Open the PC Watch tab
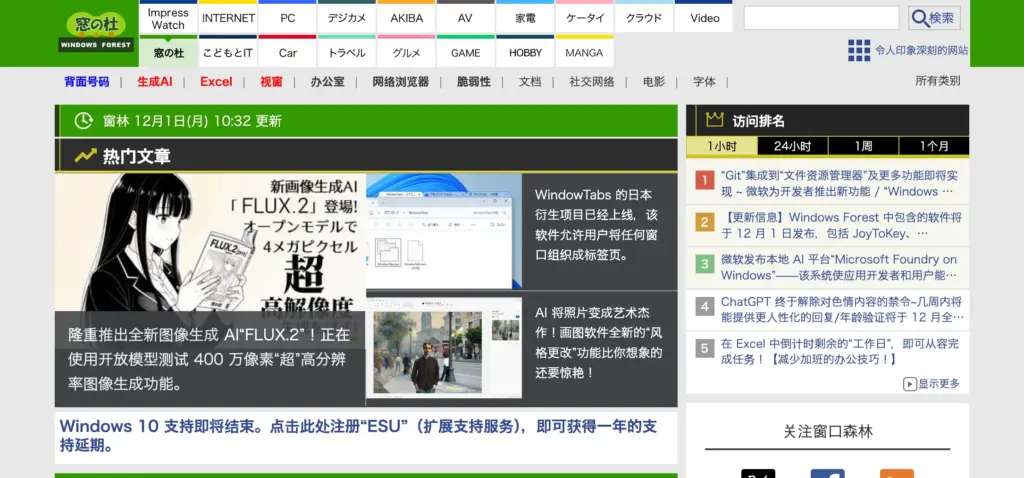Image resolution: width=1024 pixels, height=478 pixels. pyautogui.click(x=288, y=18)
